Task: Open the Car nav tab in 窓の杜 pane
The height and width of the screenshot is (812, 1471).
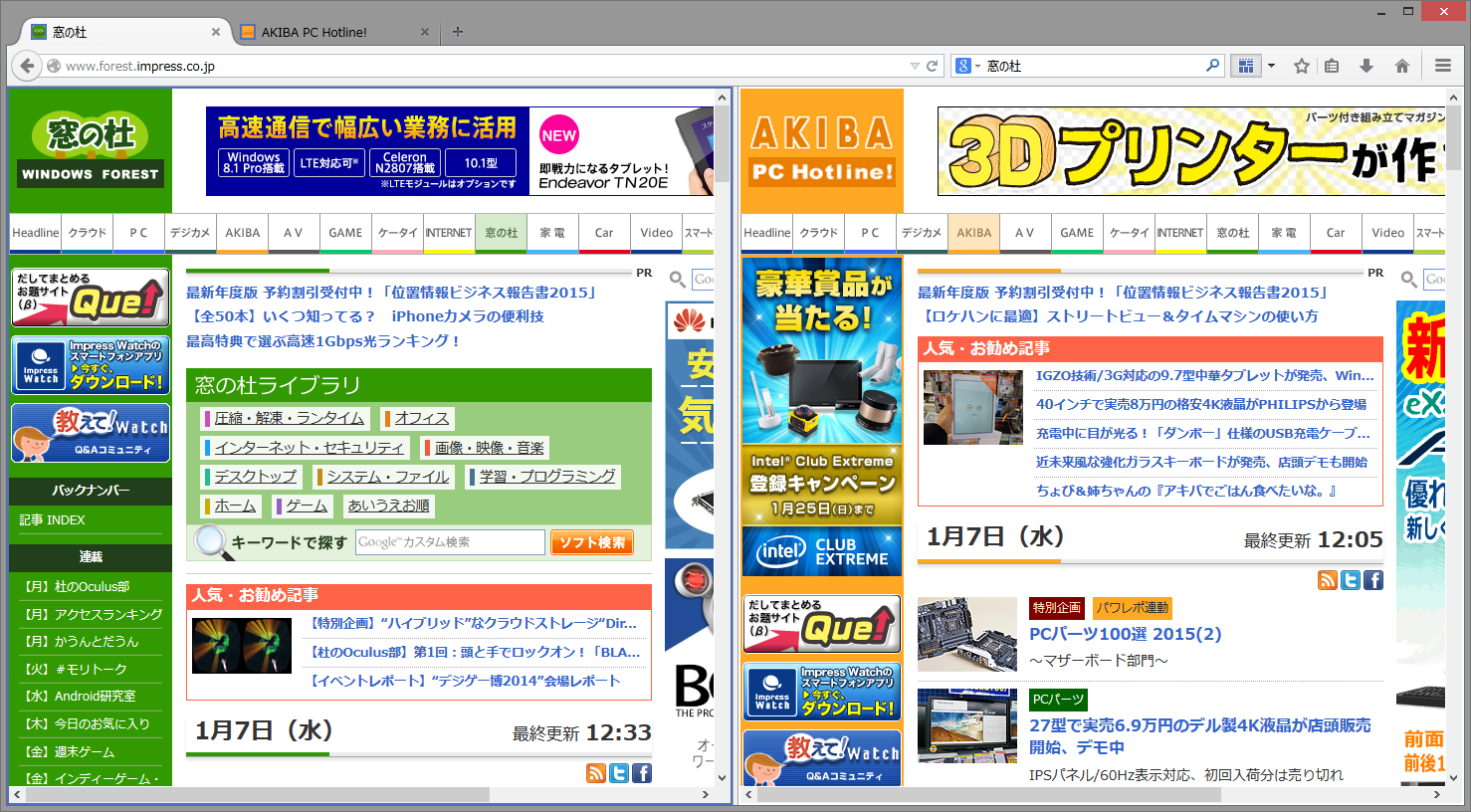Action: pos(604,233)
